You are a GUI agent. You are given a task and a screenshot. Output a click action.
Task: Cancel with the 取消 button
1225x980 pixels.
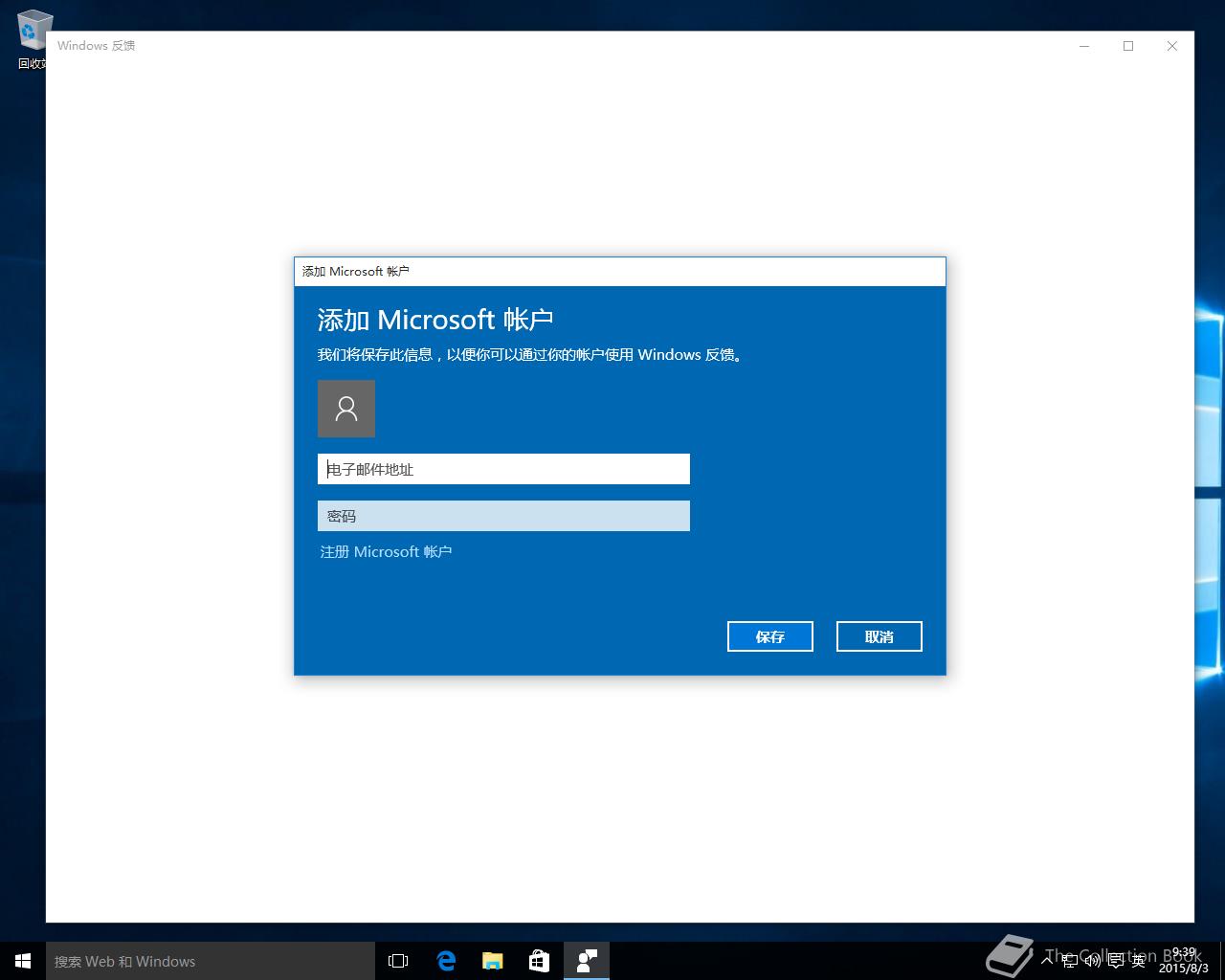click(880, 636)
